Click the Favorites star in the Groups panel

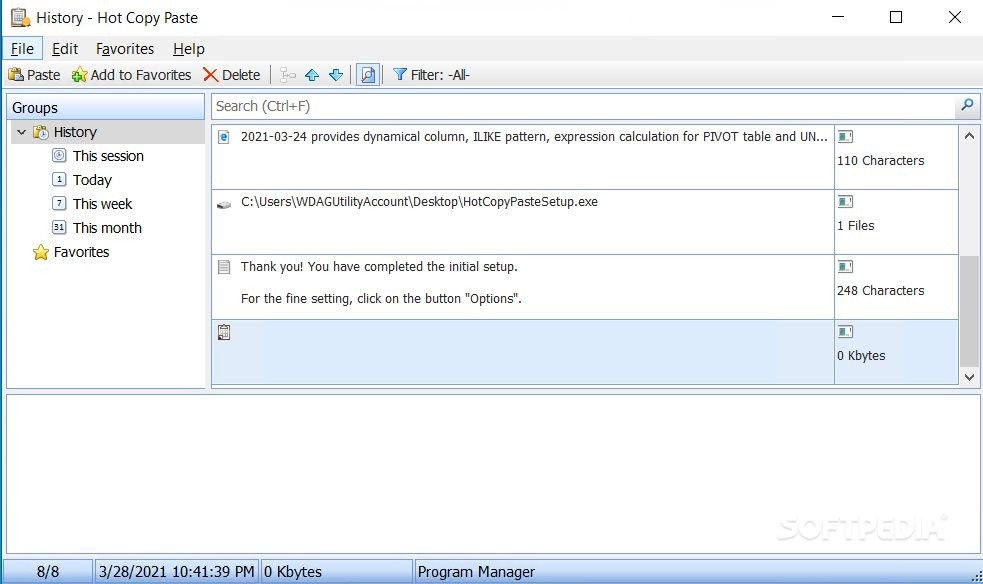click(x=41, y=252)
